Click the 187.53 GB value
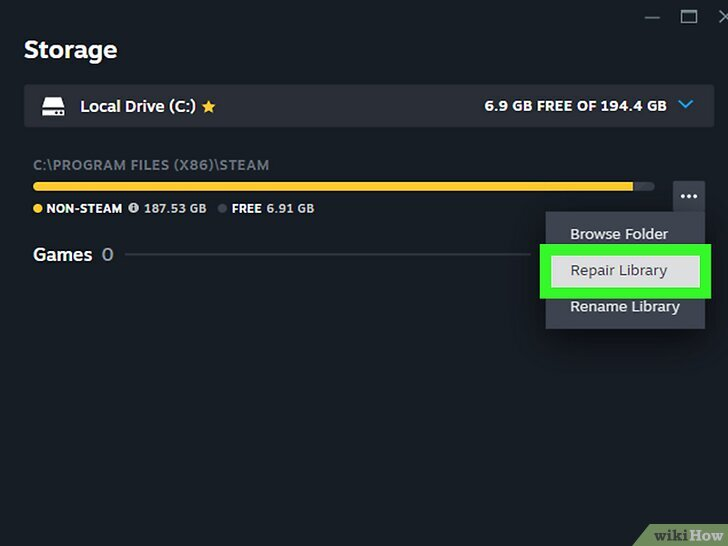This screenshot has width=728, height=546. coord(175,208)
